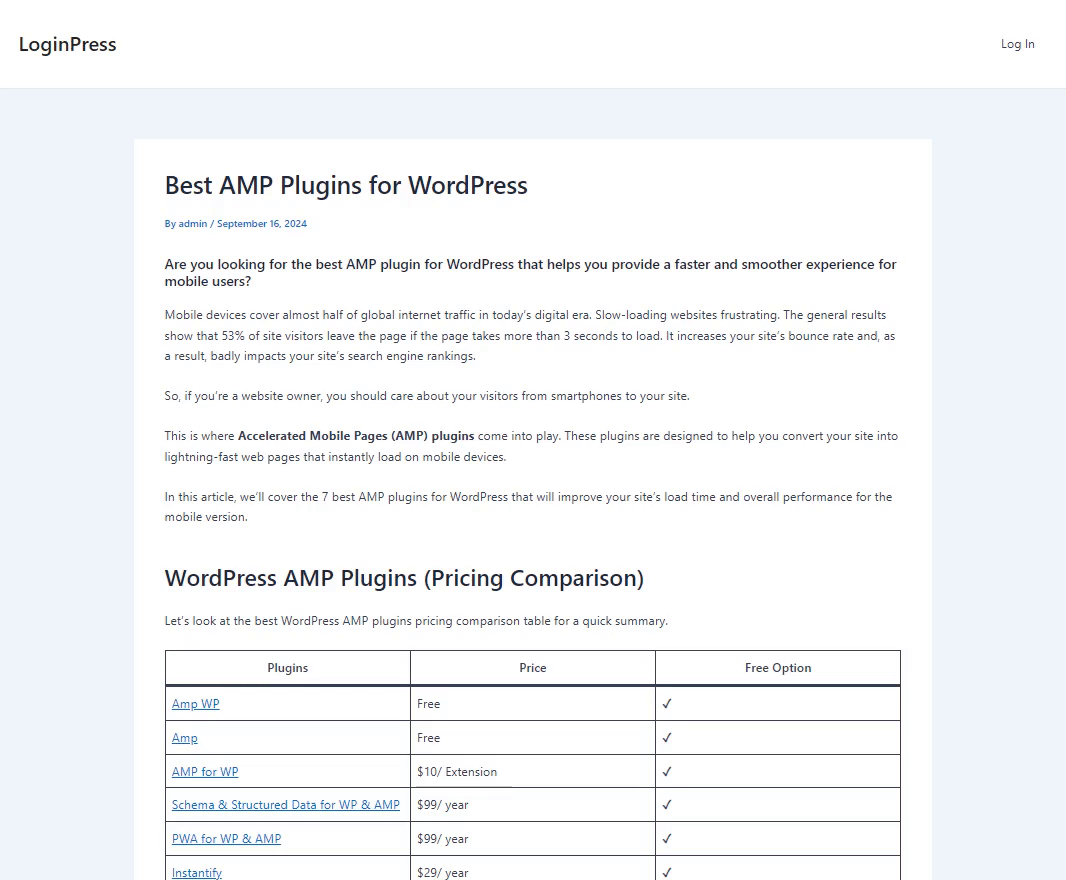Viewport: 1066px width, 880px height.
Task: Click the paragraph starting "In this article, we'll cover"
Action: (528, 507)
